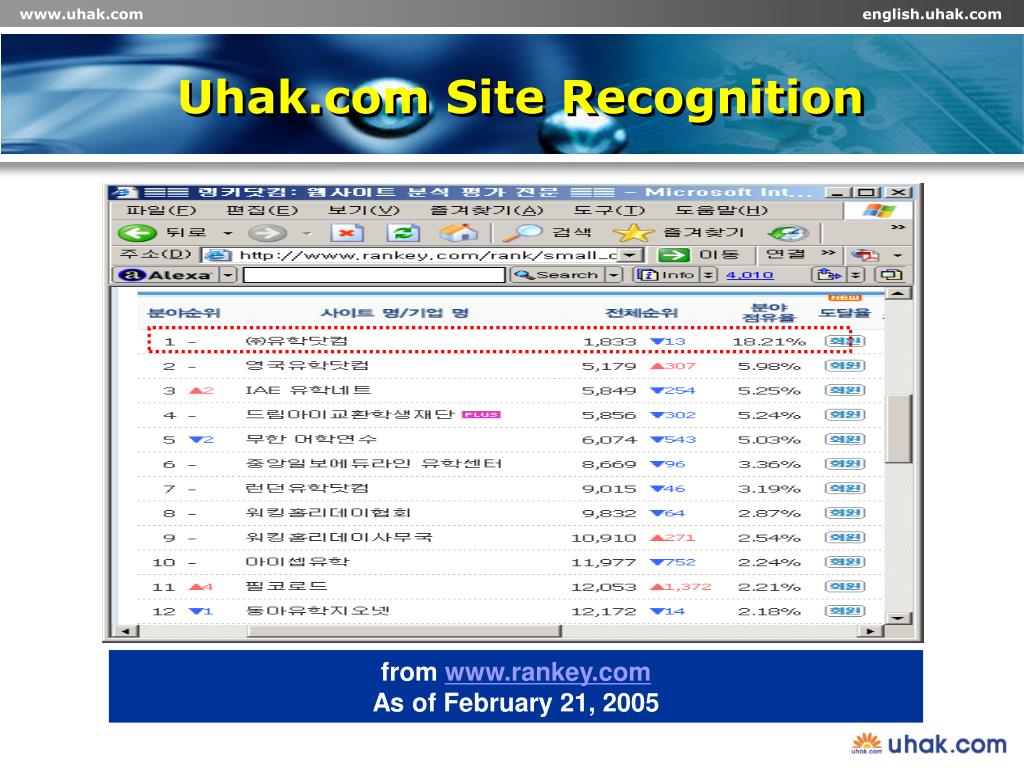Expand the toolbar overflow chevron at top right
1024x768 pixels.
[899, 227]
